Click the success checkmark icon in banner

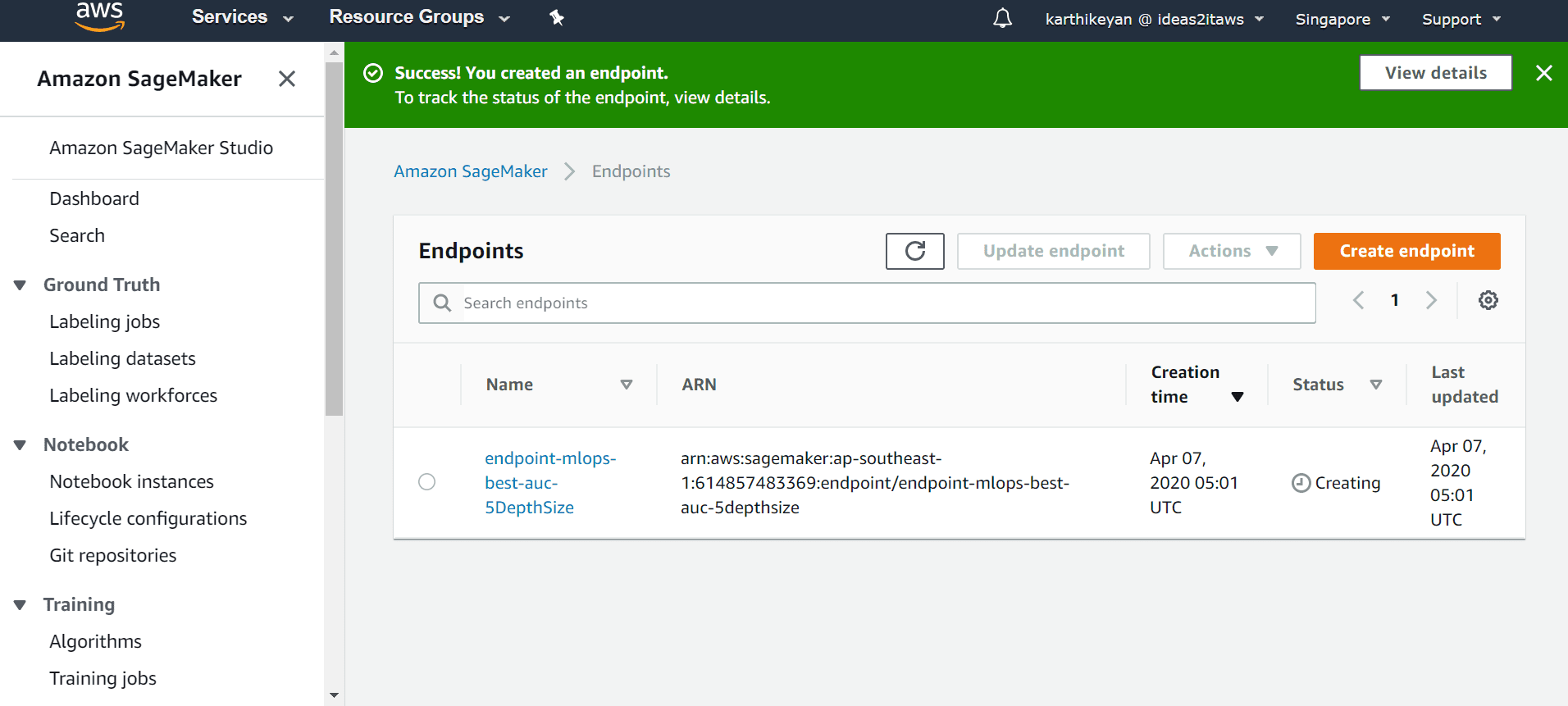[373, 73]
